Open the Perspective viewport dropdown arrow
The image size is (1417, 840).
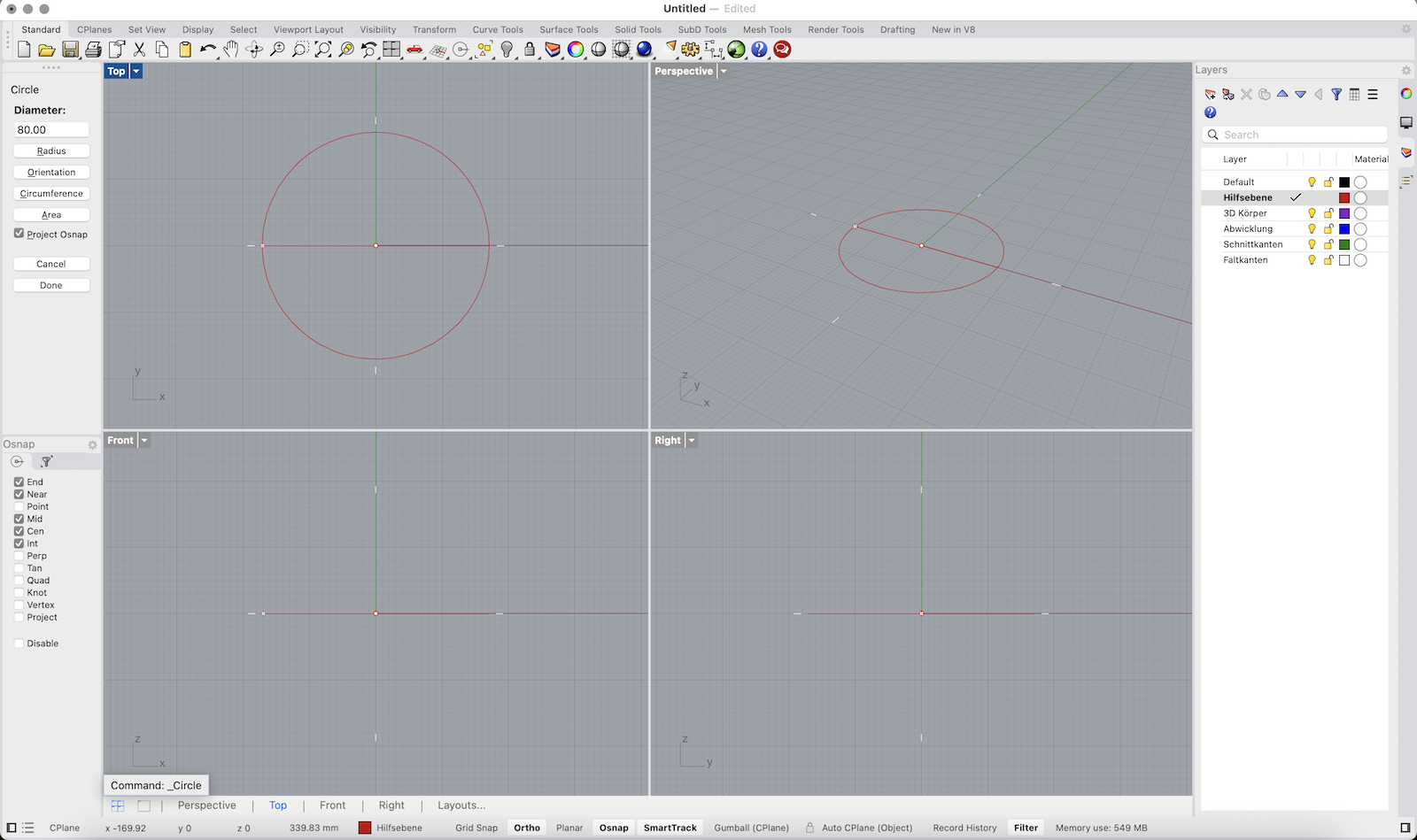(724, 71)
